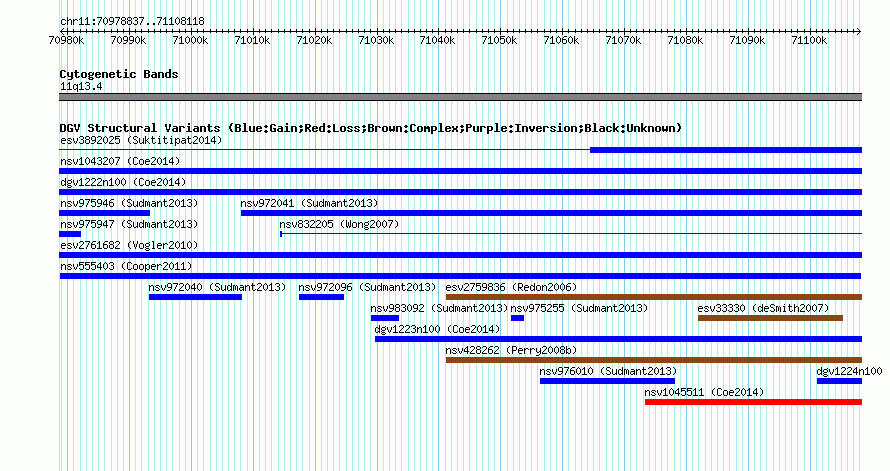Click the thick blue segment of esv3892025
The width and height of the screenshot is (890, 471).
click(726, 150)
